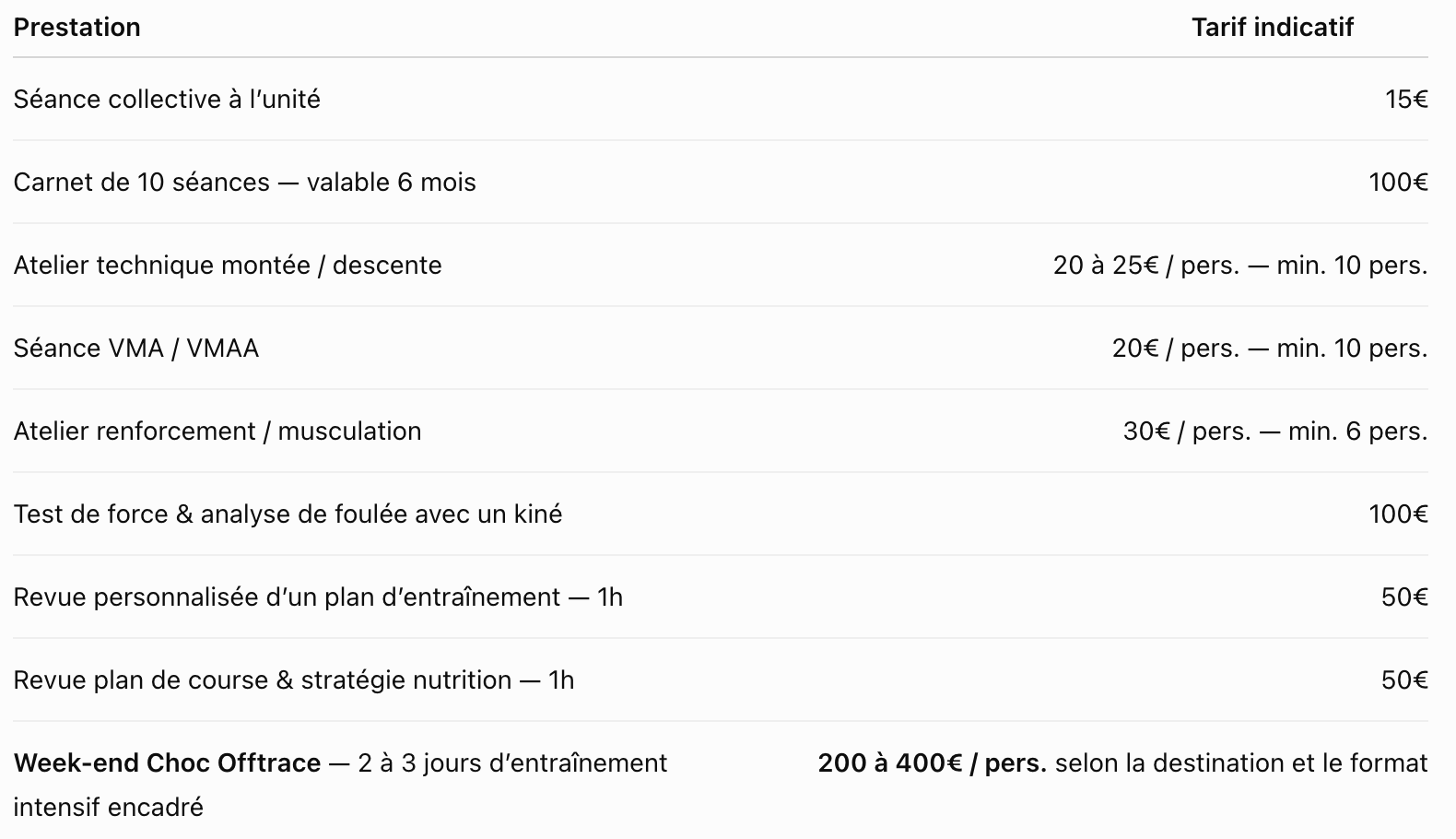1456x839 pixels.
Task: Select Revue plan de course & stratégie nutrition
Action: click(263, 680)
